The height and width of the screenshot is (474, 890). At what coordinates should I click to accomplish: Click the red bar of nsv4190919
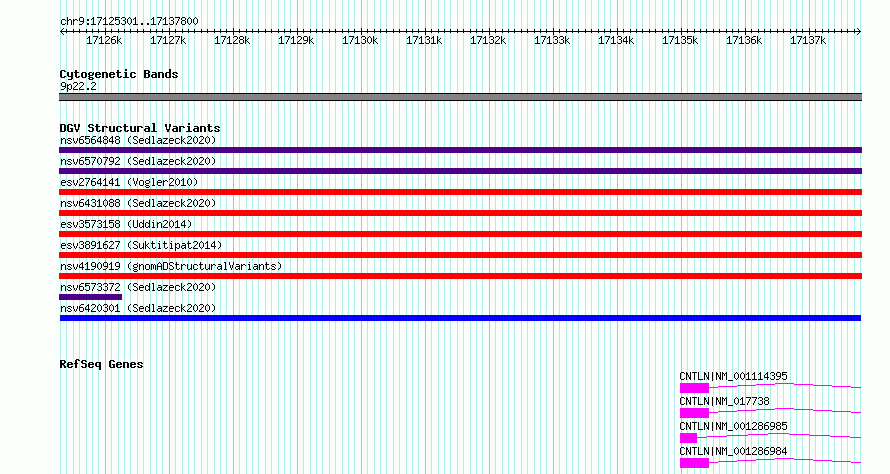click(x=460, y=276)
